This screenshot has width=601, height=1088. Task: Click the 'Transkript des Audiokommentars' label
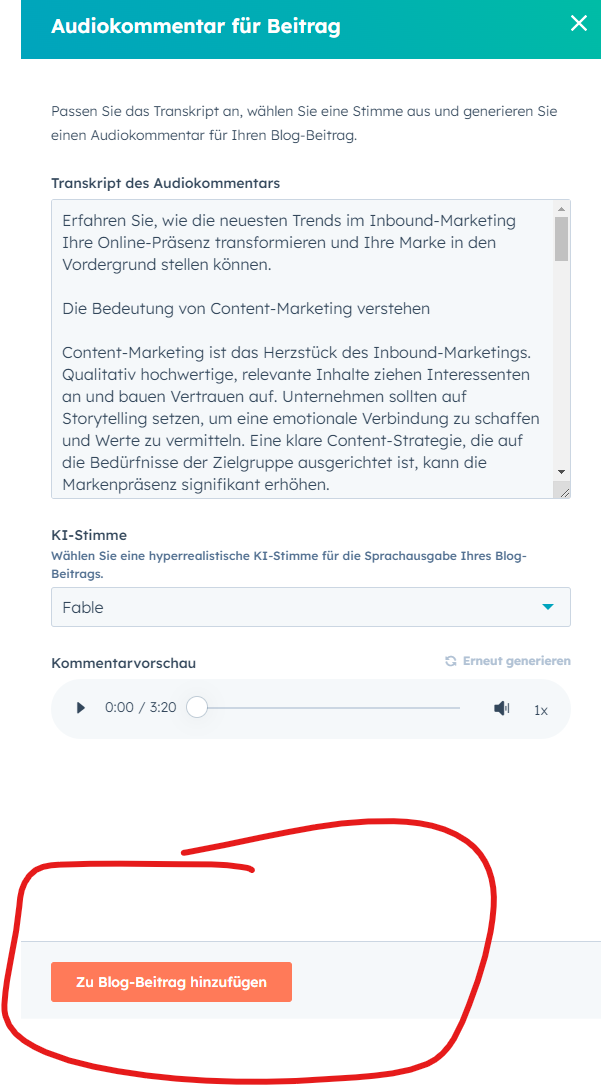(166, 183)
